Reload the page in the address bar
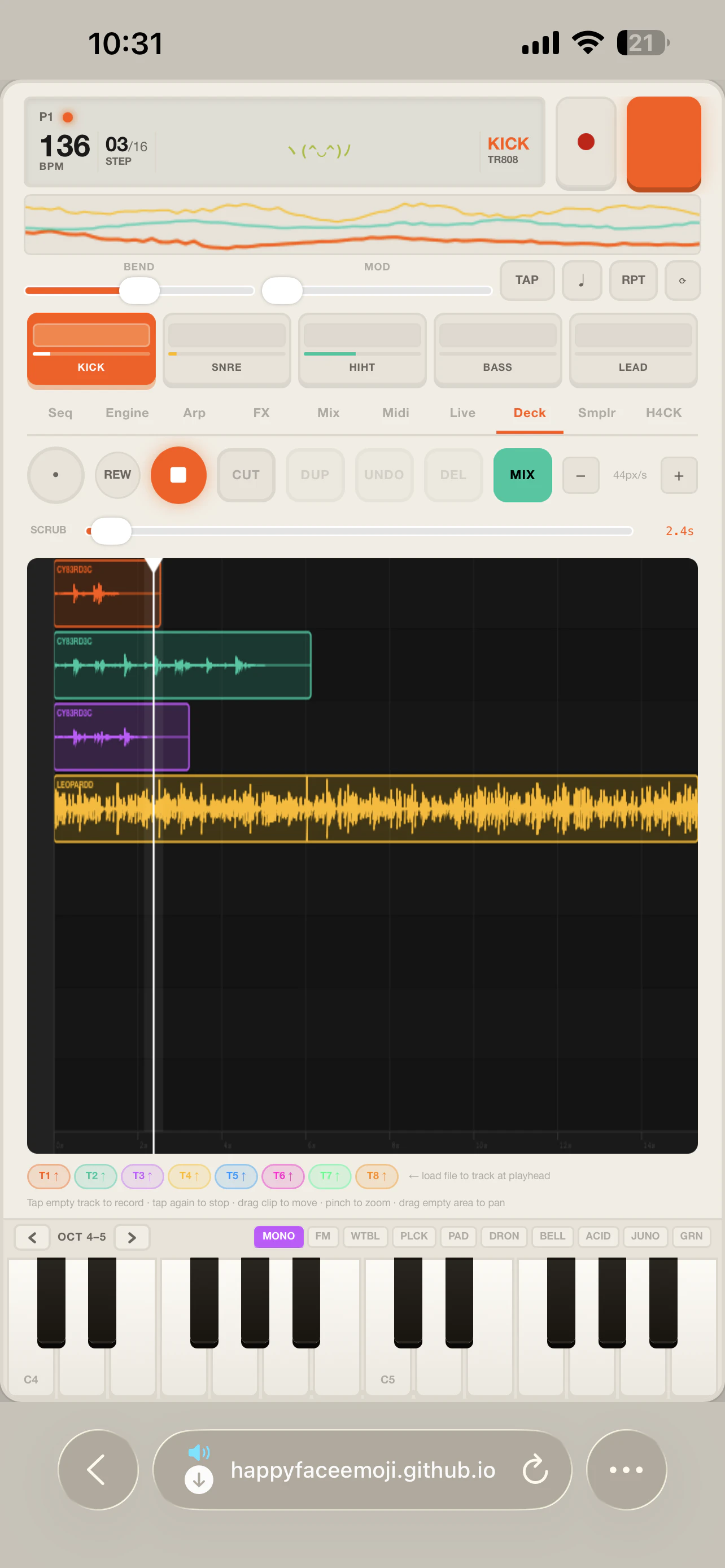This screenshot has width=725, height=1568. pyautogui.click(x=535, y=1469)
